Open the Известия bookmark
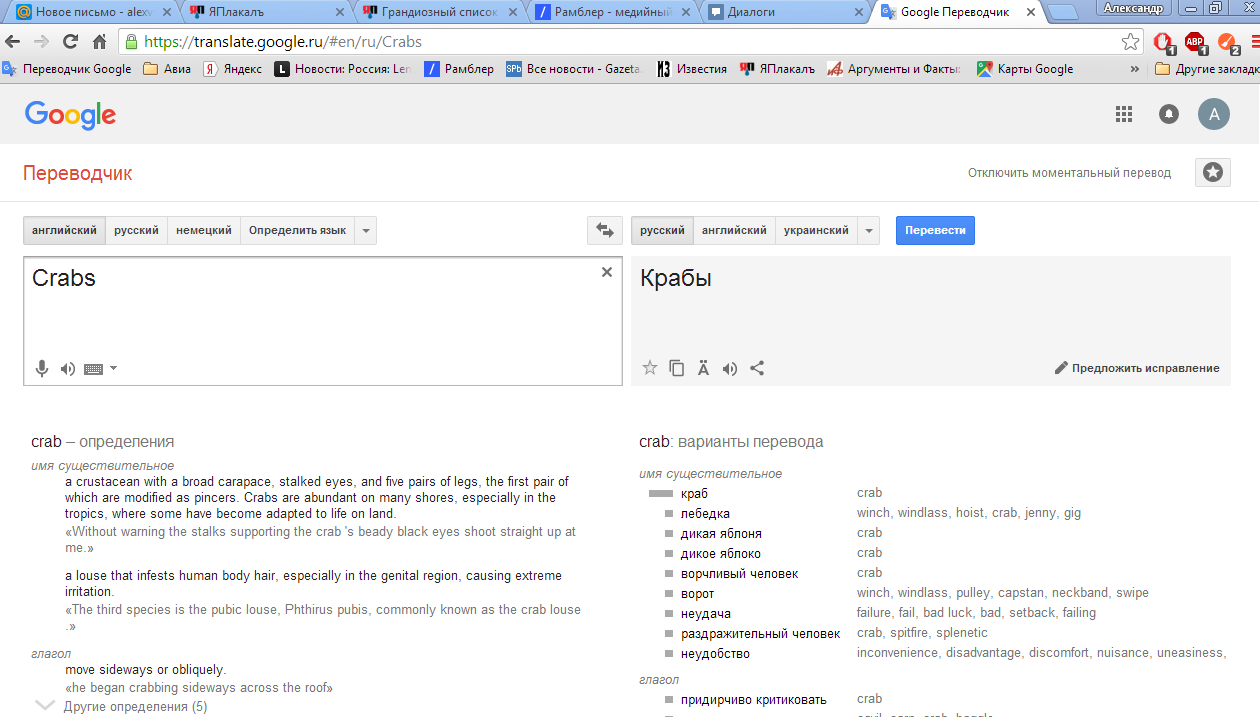The width and height of the screenshot is (1260, 717). [x=691, y=69]
